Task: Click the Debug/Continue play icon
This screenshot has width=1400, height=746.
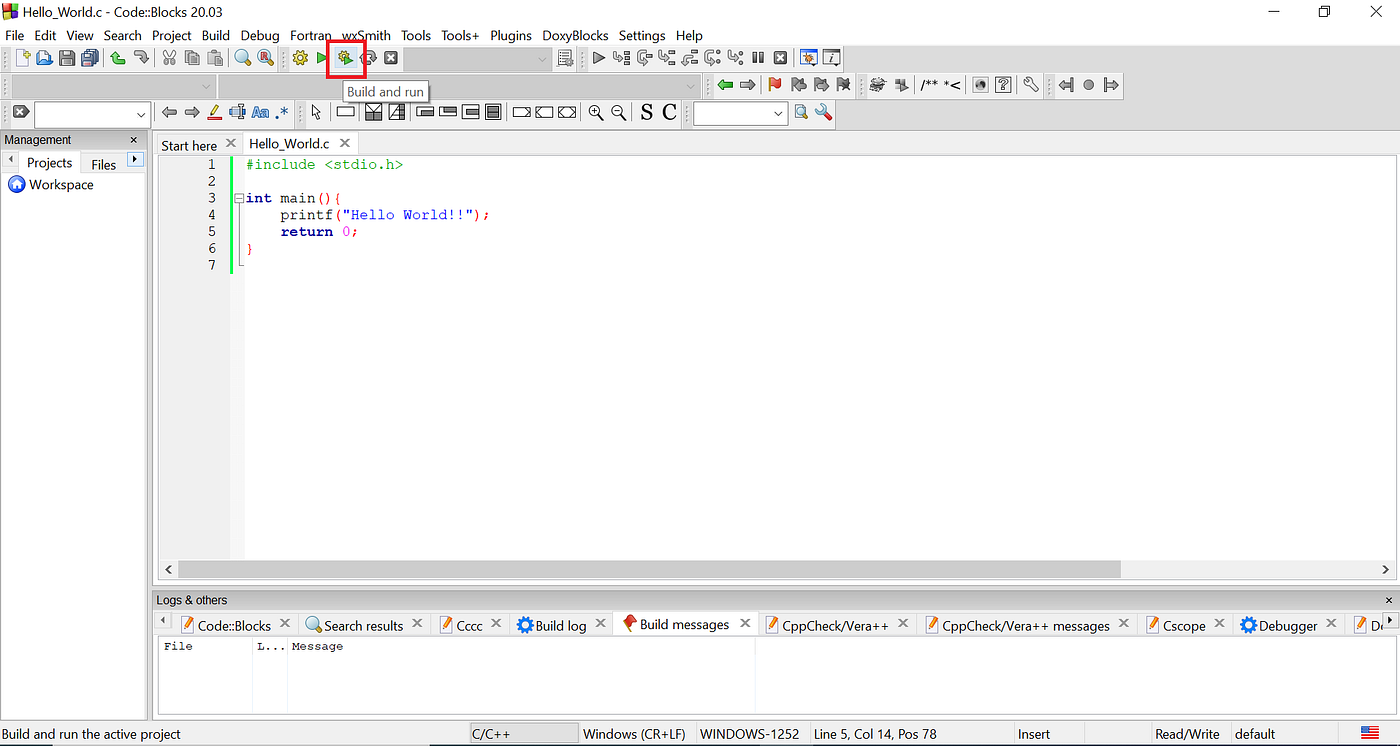Action: coord(598,58)
